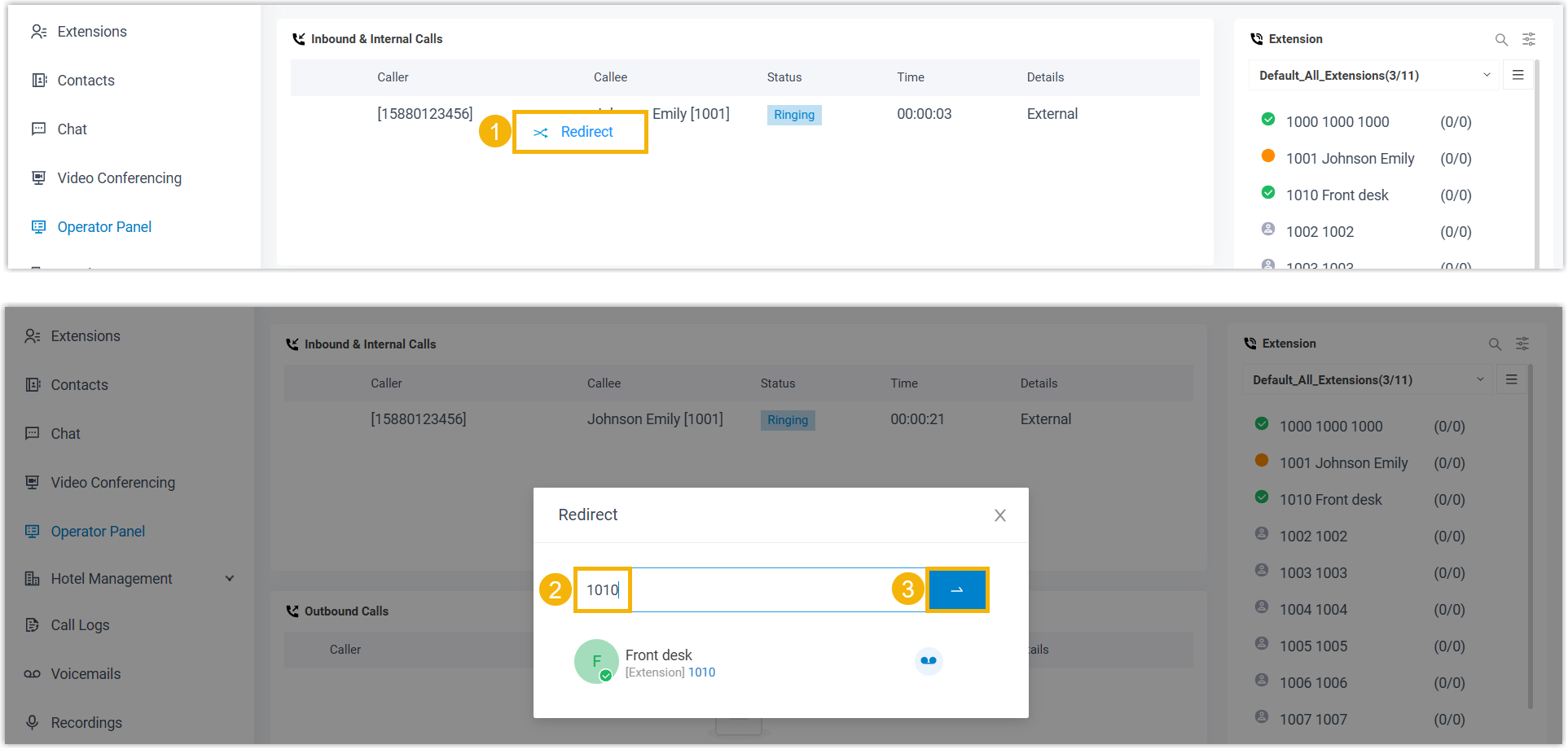
Task: Open Video Conferencing in top sidebar
Action: [x=119, y=178]
